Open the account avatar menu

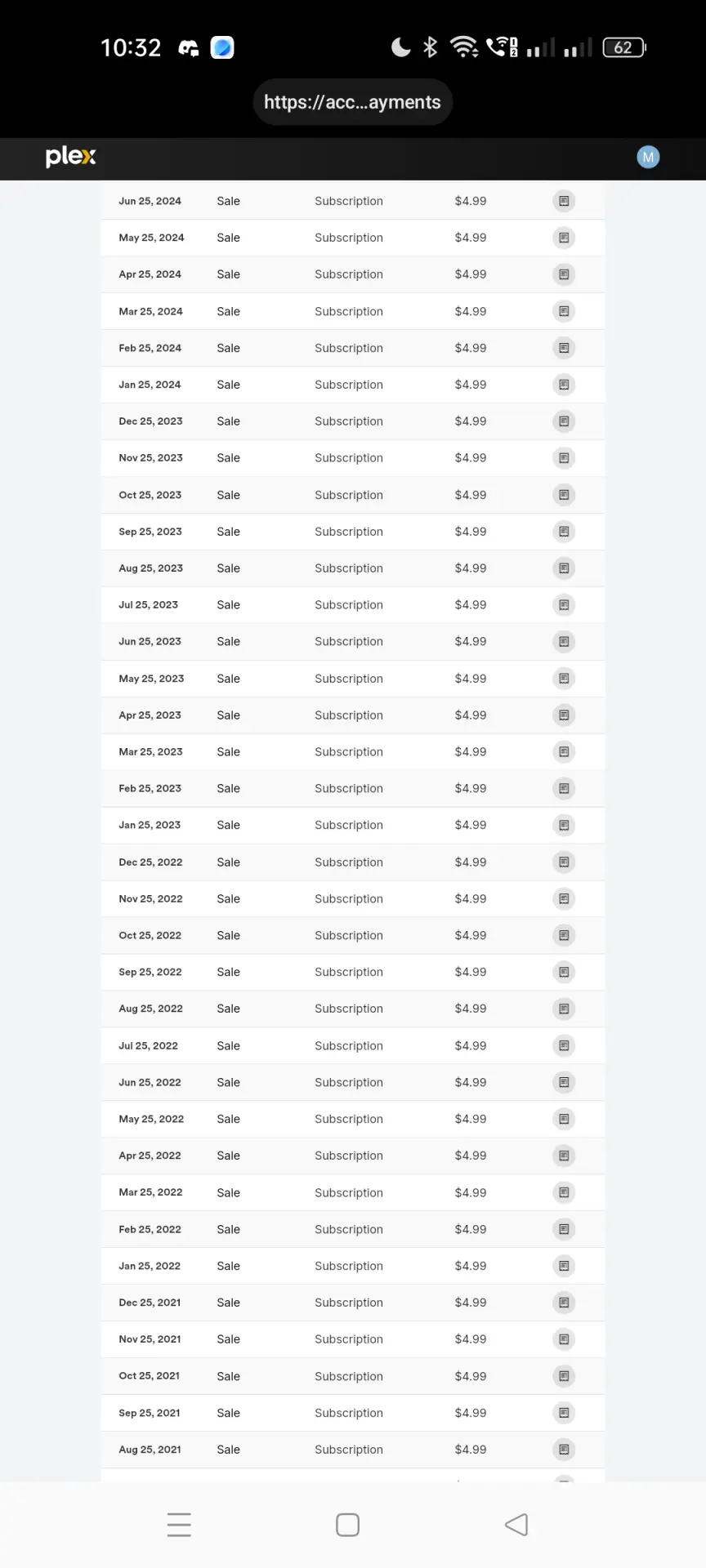coord(648,157)
